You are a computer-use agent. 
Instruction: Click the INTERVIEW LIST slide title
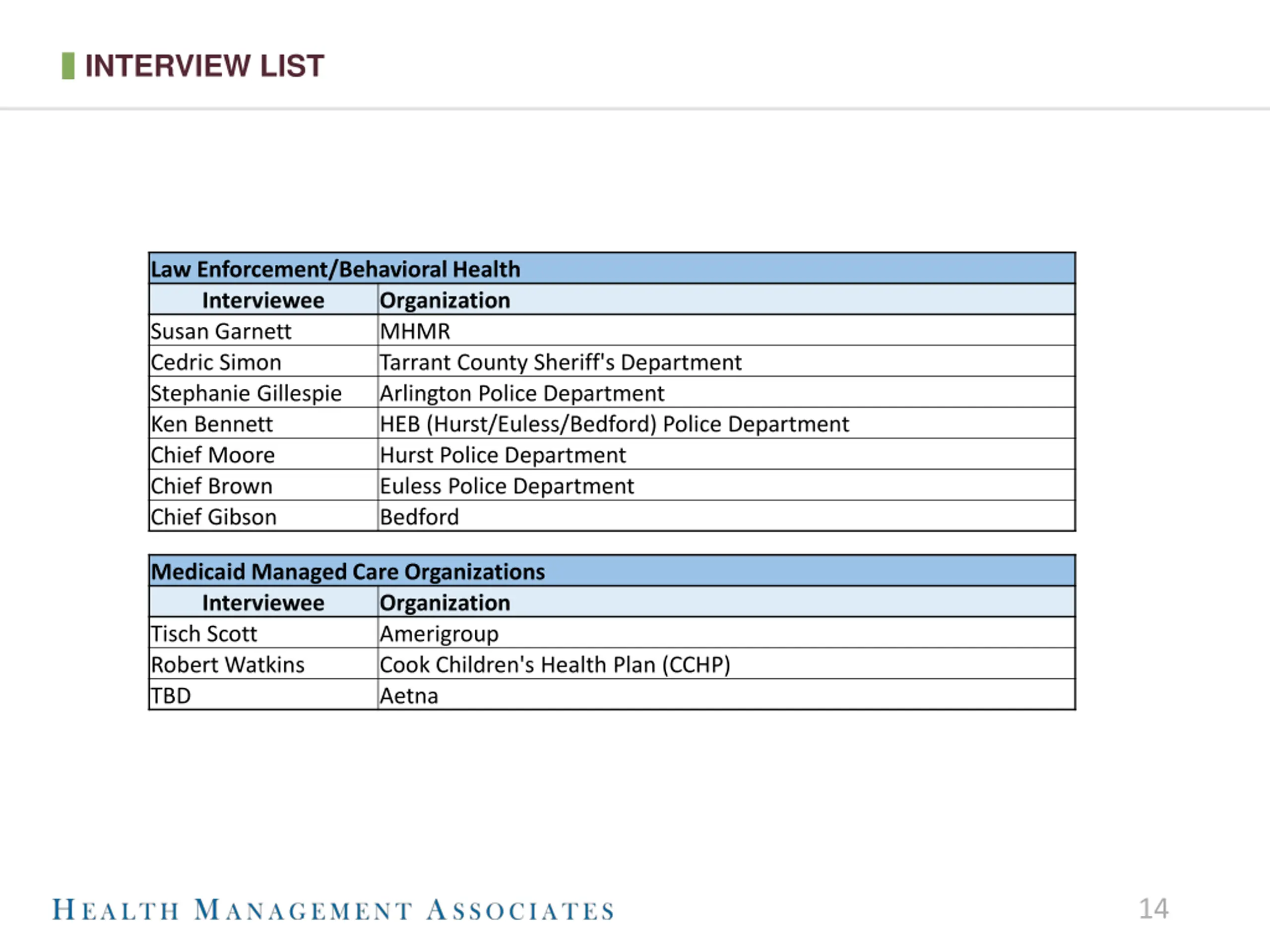coord(204,66)
